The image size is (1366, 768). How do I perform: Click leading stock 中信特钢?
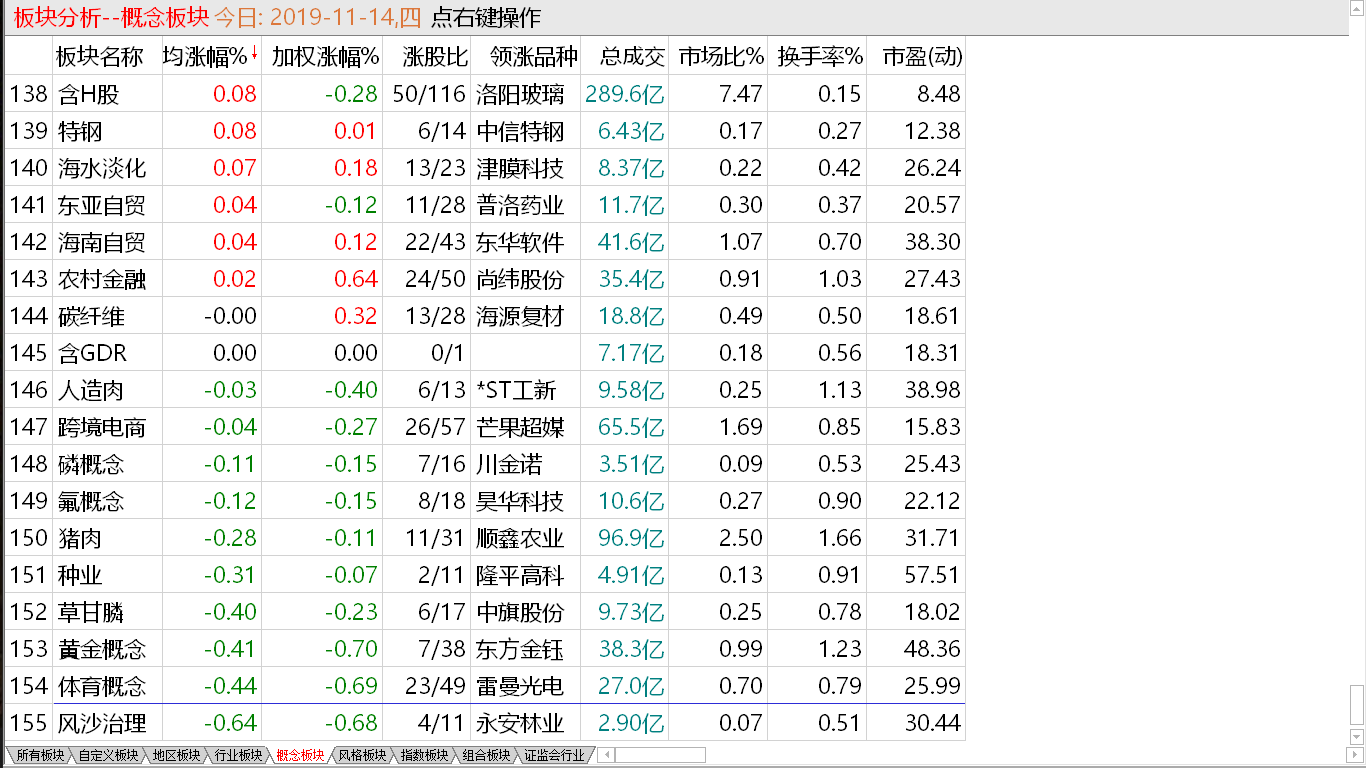click(x=521, y=131)
